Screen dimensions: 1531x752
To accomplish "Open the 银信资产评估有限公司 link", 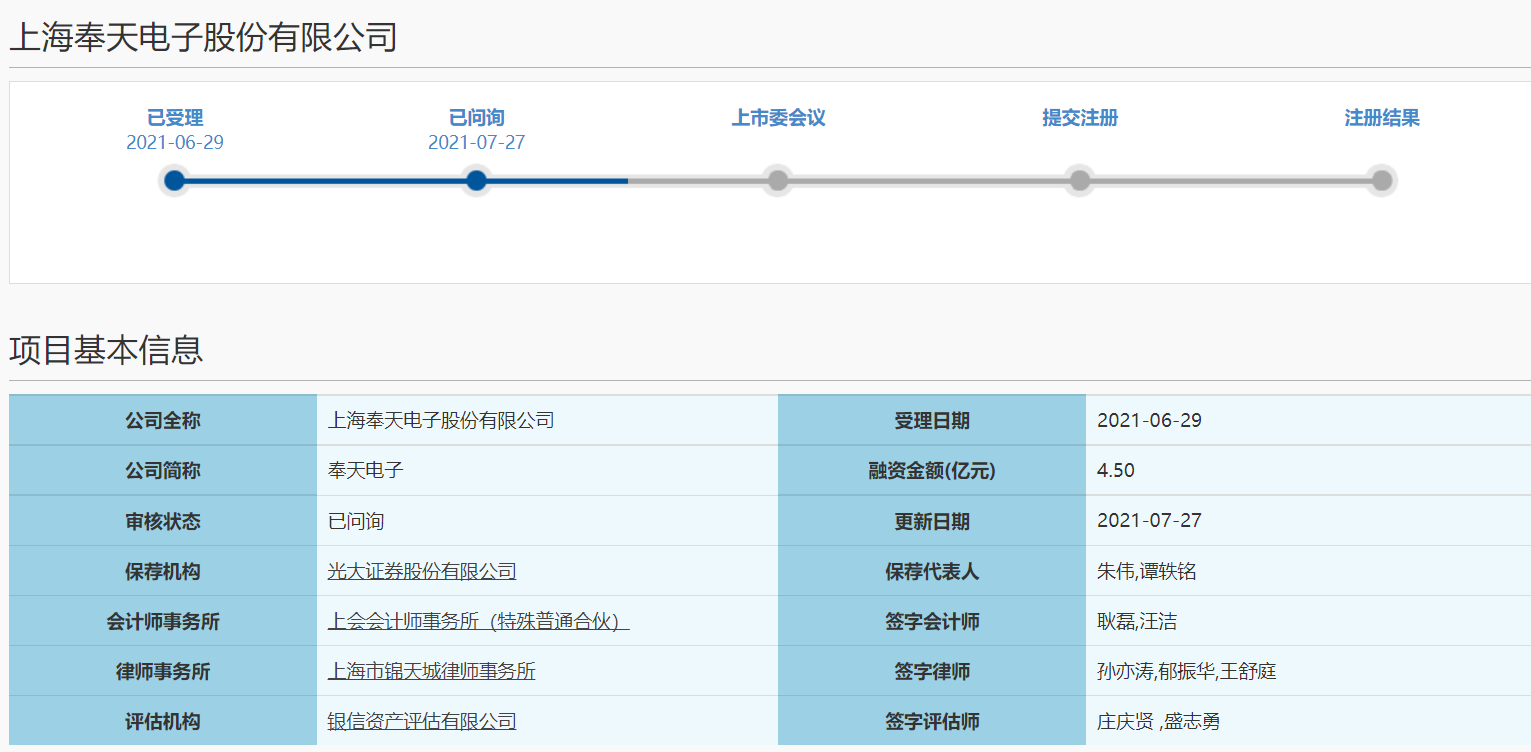I will tap(422, 722).
